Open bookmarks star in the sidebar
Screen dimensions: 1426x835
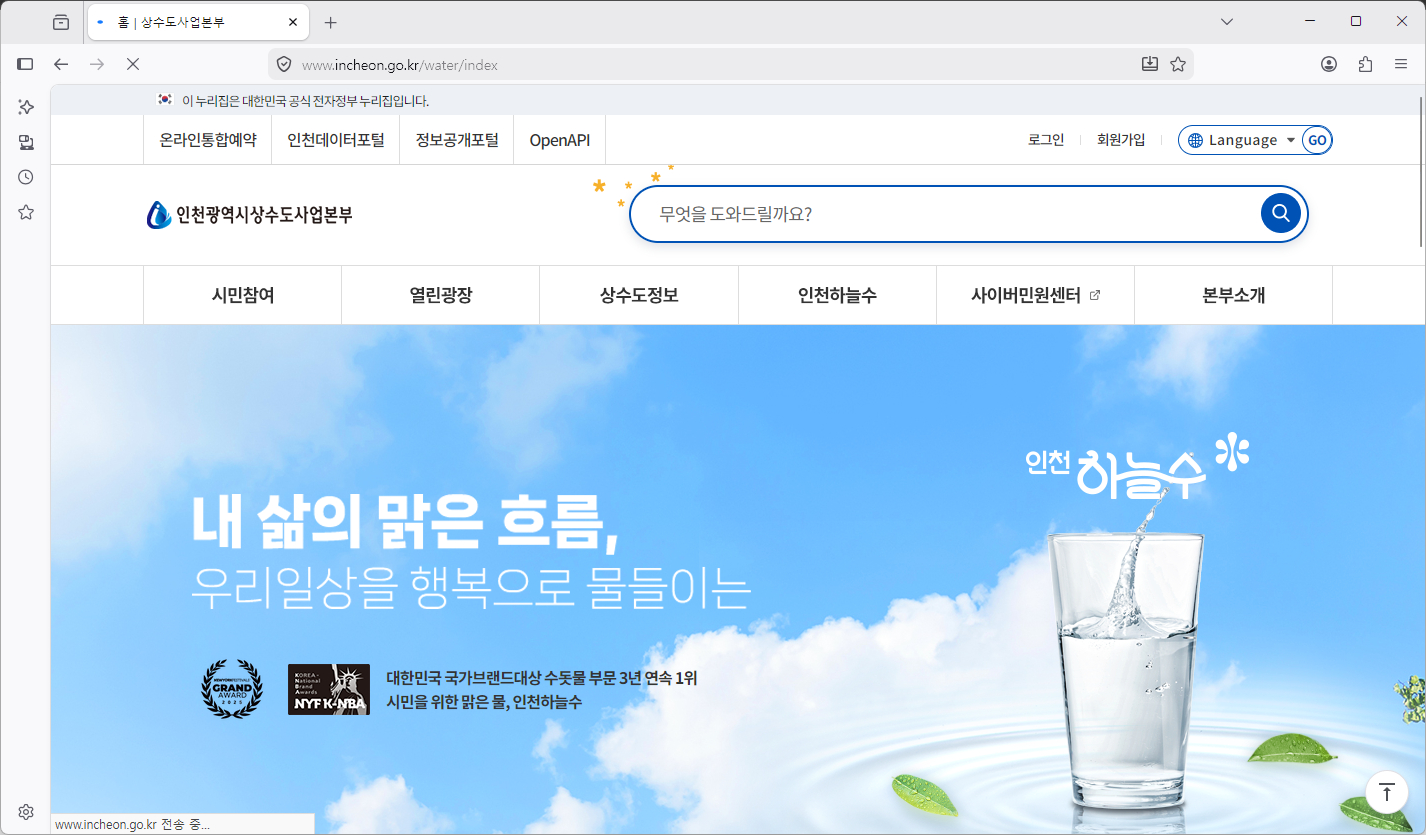26,212
